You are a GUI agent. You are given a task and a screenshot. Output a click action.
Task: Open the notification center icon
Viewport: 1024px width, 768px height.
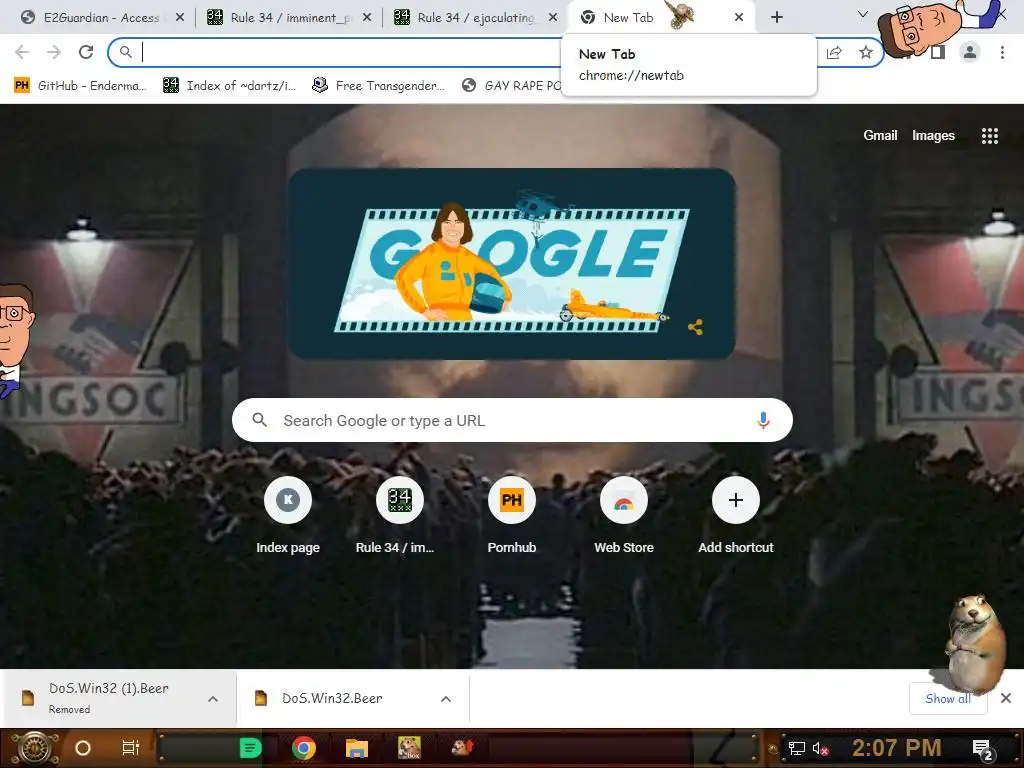pos(983,749)
